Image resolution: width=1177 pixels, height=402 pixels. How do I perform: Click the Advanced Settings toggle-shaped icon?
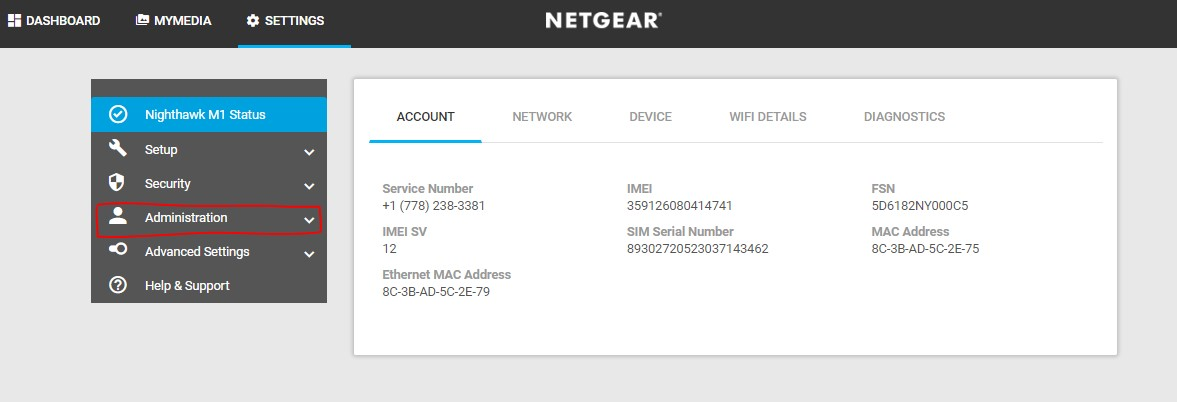(118, 250)
